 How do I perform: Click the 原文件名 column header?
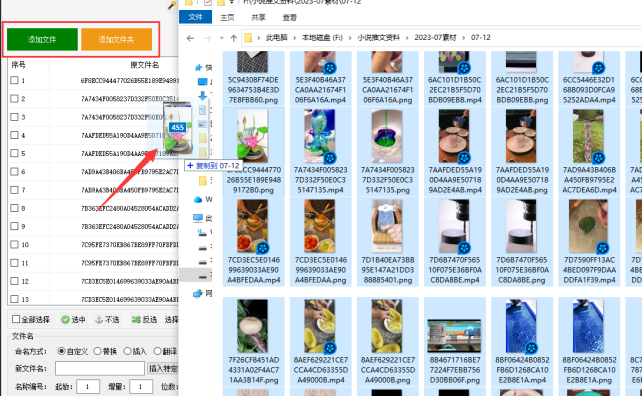coord(145,65)
